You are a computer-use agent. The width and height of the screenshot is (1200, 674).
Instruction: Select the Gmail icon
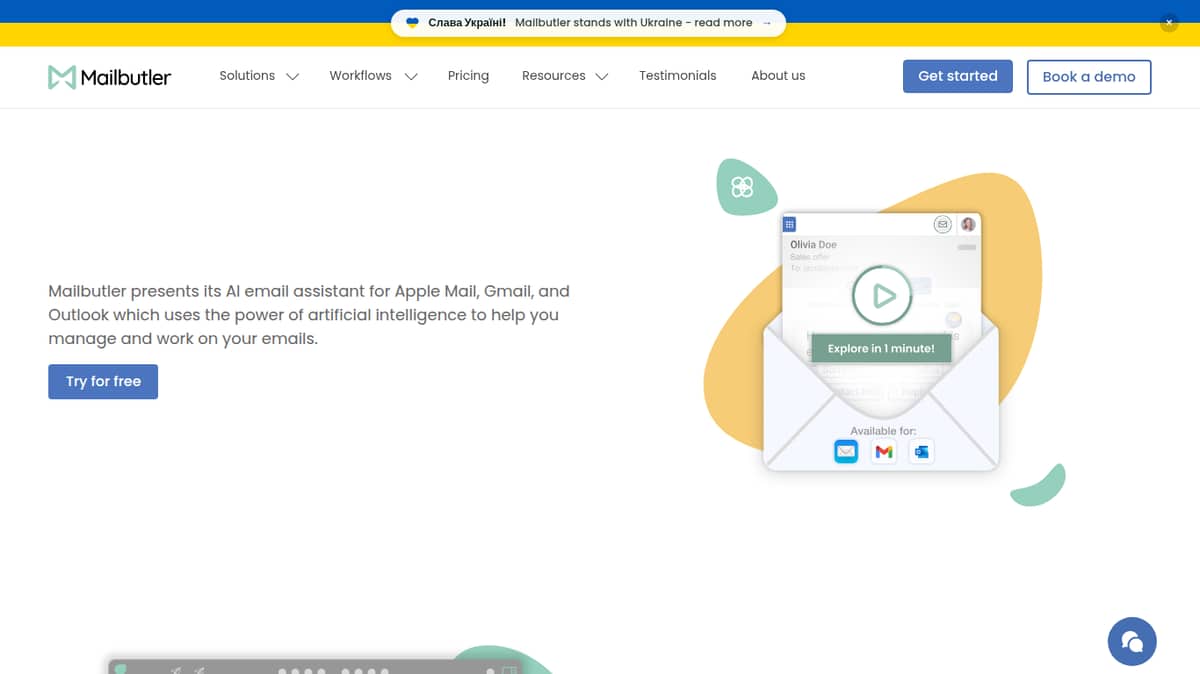(883, 452)
